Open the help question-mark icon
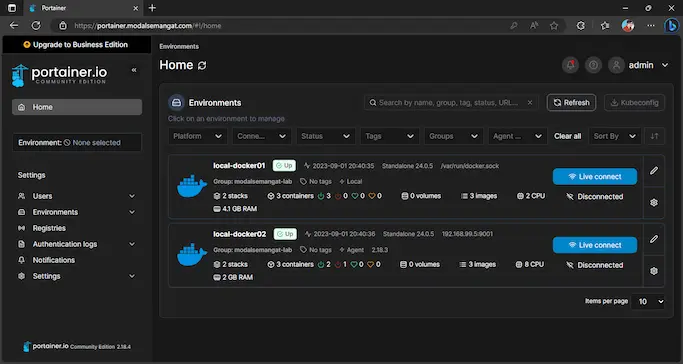 point(593,65)
